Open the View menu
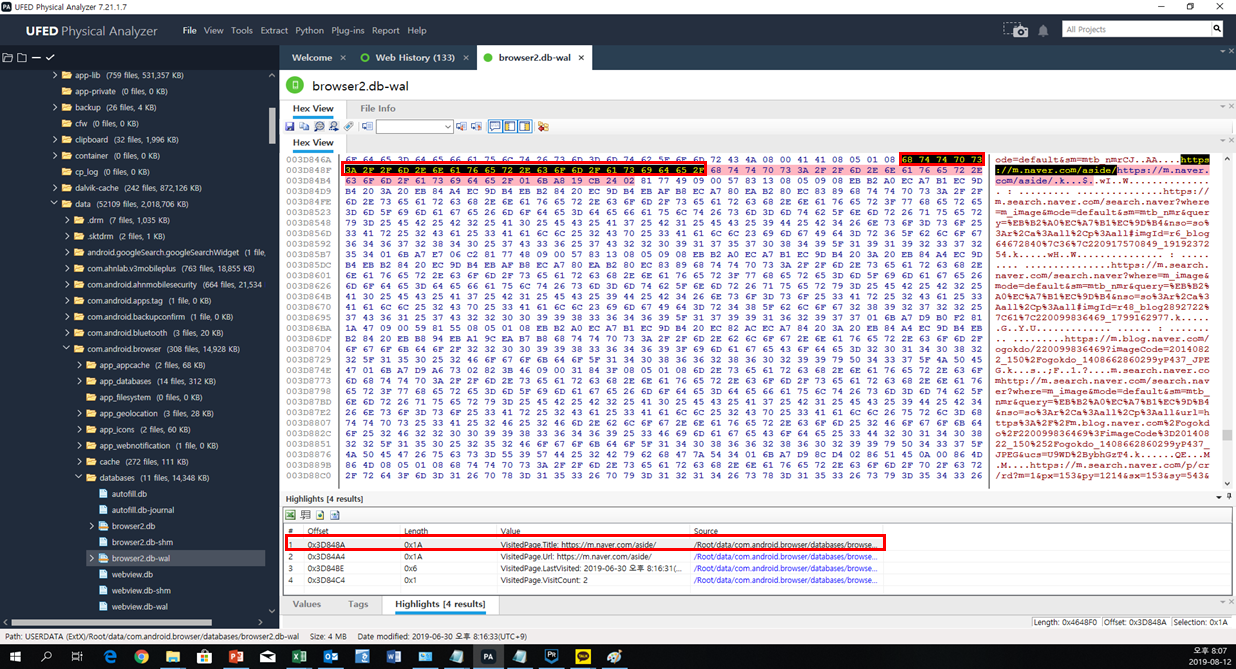Viewport: 1236px width, 669px height. pyautogui.click(x=214, y=31)
